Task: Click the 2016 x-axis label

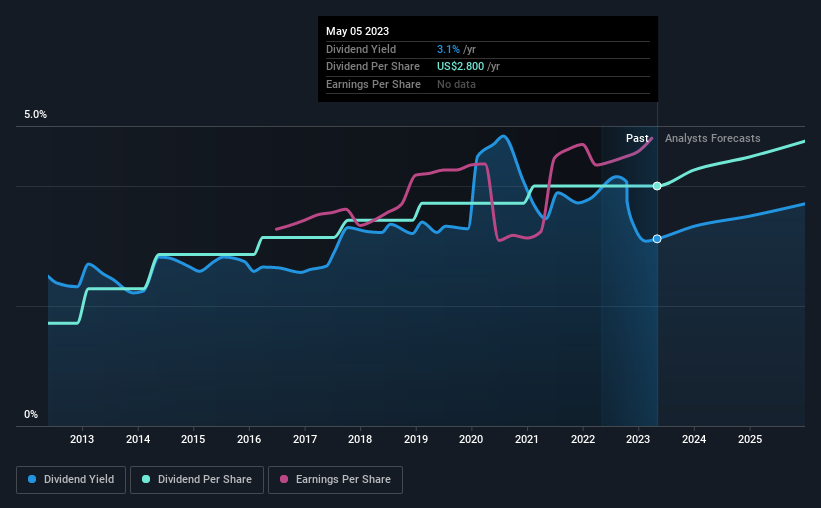Action: (249, 439)
